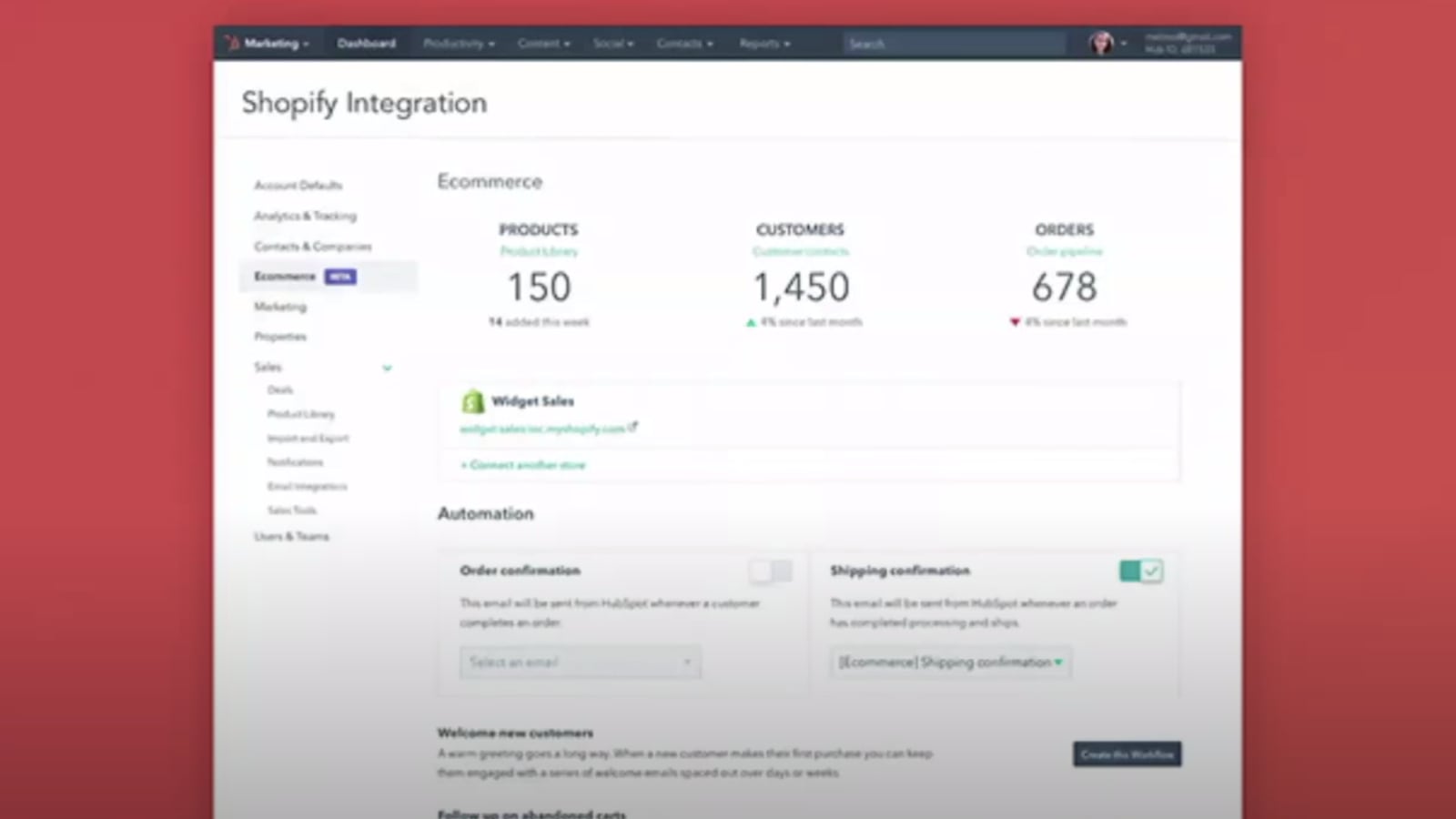Click Connect another store link
The width and height of the screenshot is (1456, 819).
523,465
